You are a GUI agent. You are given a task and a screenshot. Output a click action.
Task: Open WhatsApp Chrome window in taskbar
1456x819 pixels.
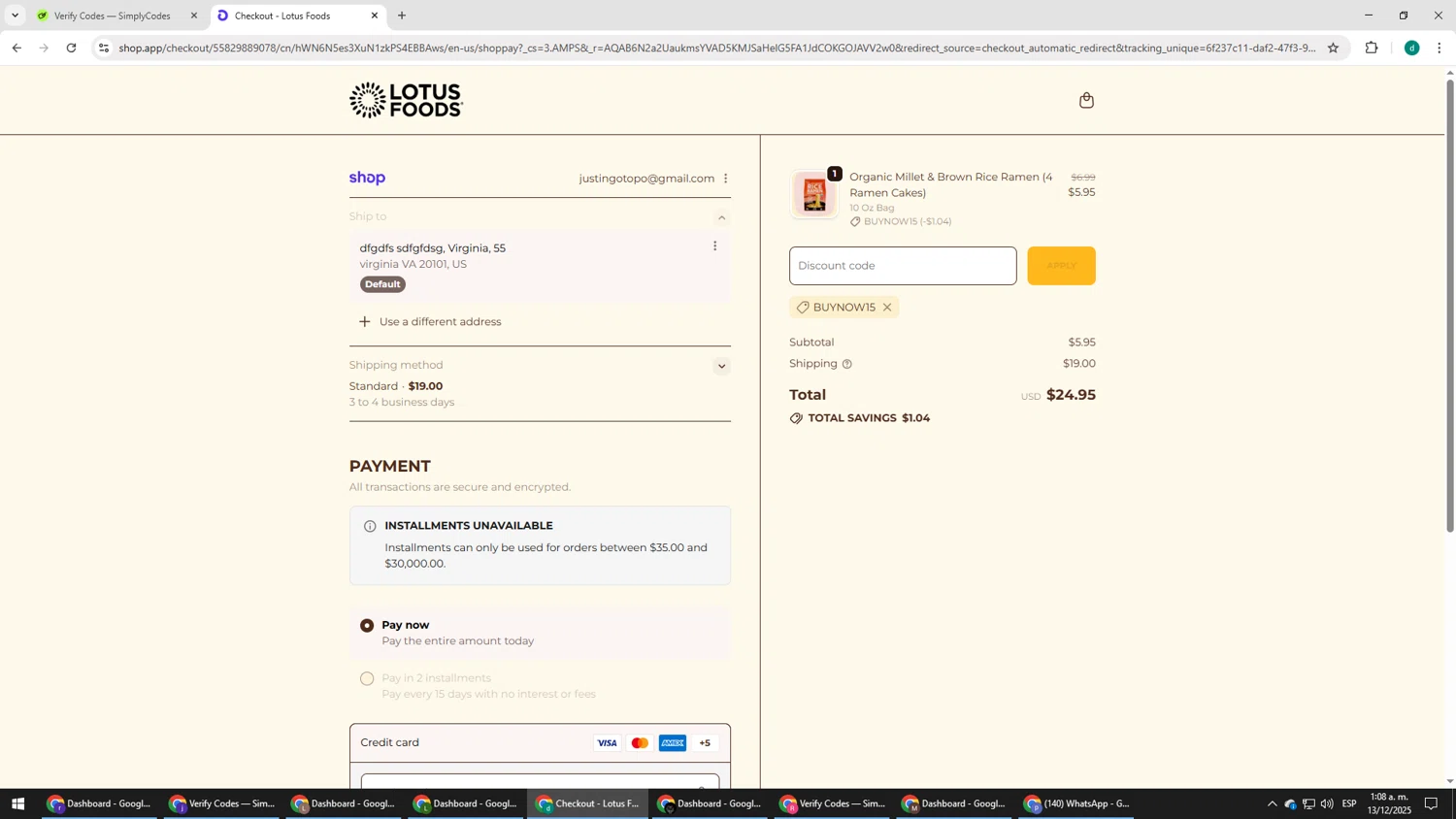[x=1077, y=803]
